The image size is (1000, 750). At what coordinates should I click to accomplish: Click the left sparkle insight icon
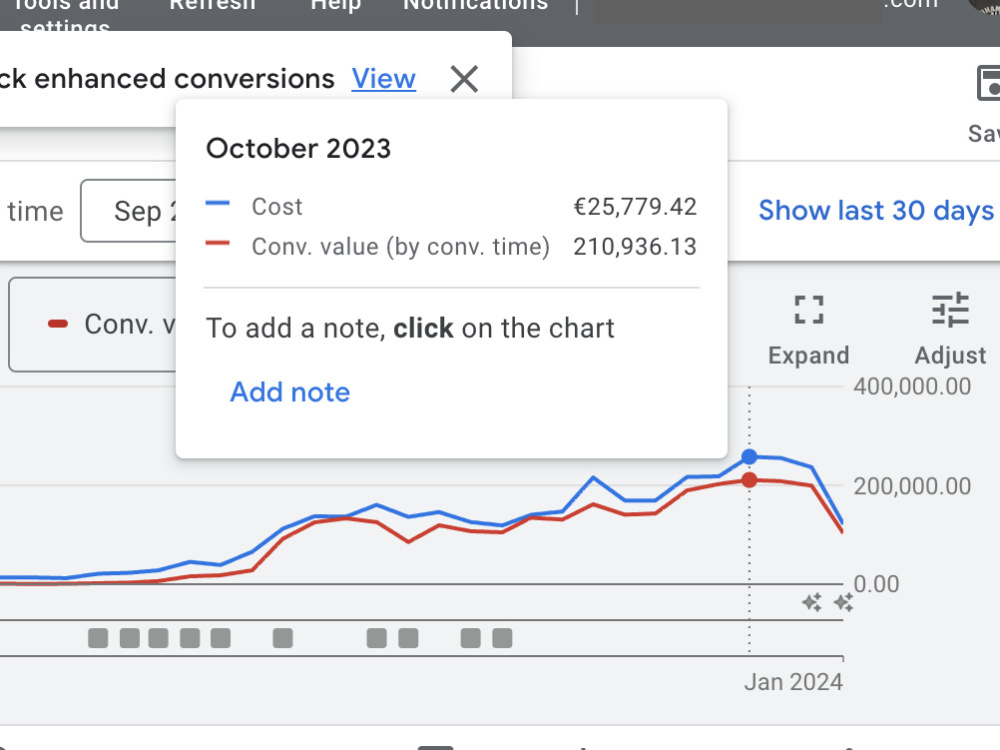click(812, 602)
